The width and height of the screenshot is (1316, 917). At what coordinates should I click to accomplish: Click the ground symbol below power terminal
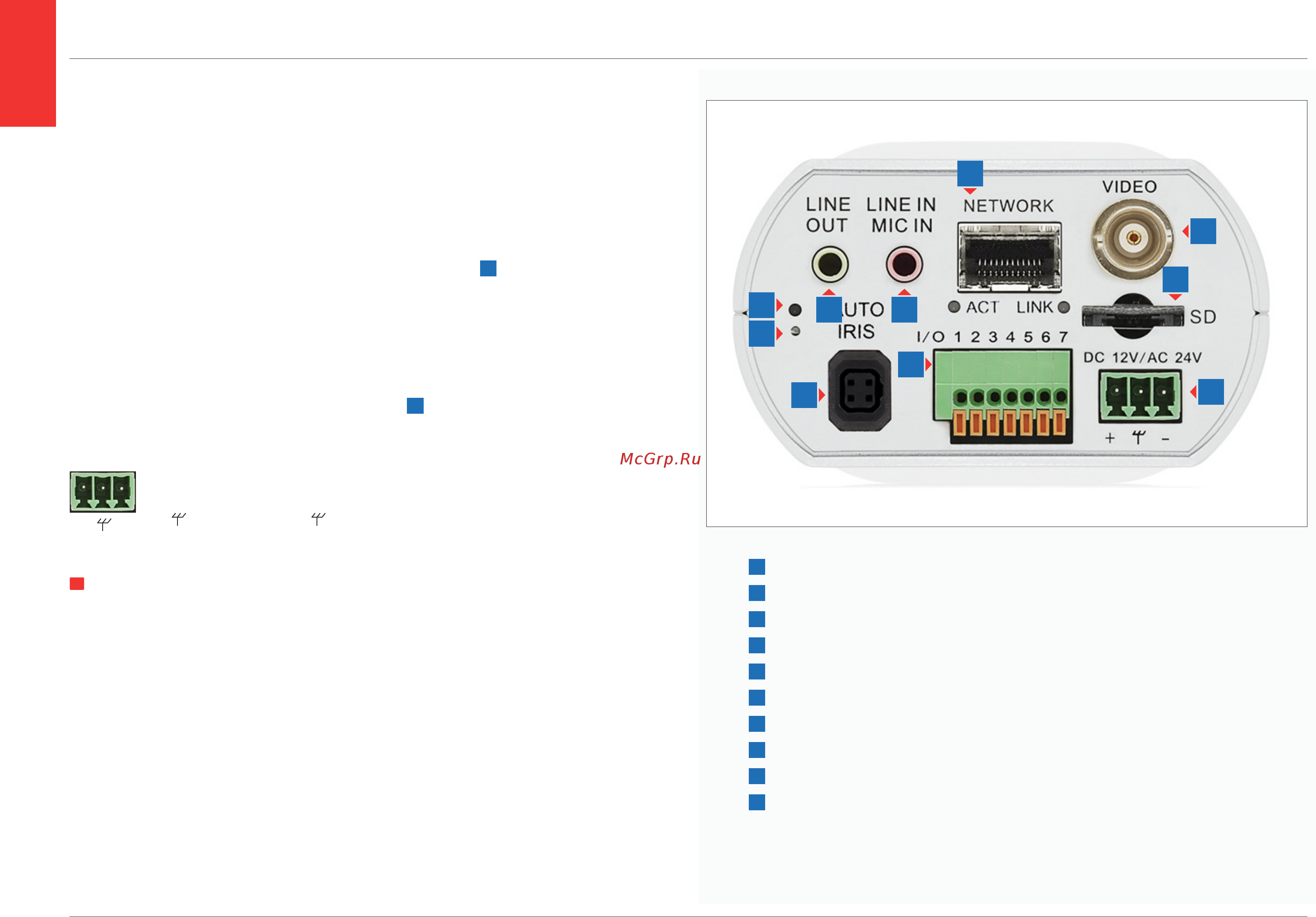[1139, 437]
